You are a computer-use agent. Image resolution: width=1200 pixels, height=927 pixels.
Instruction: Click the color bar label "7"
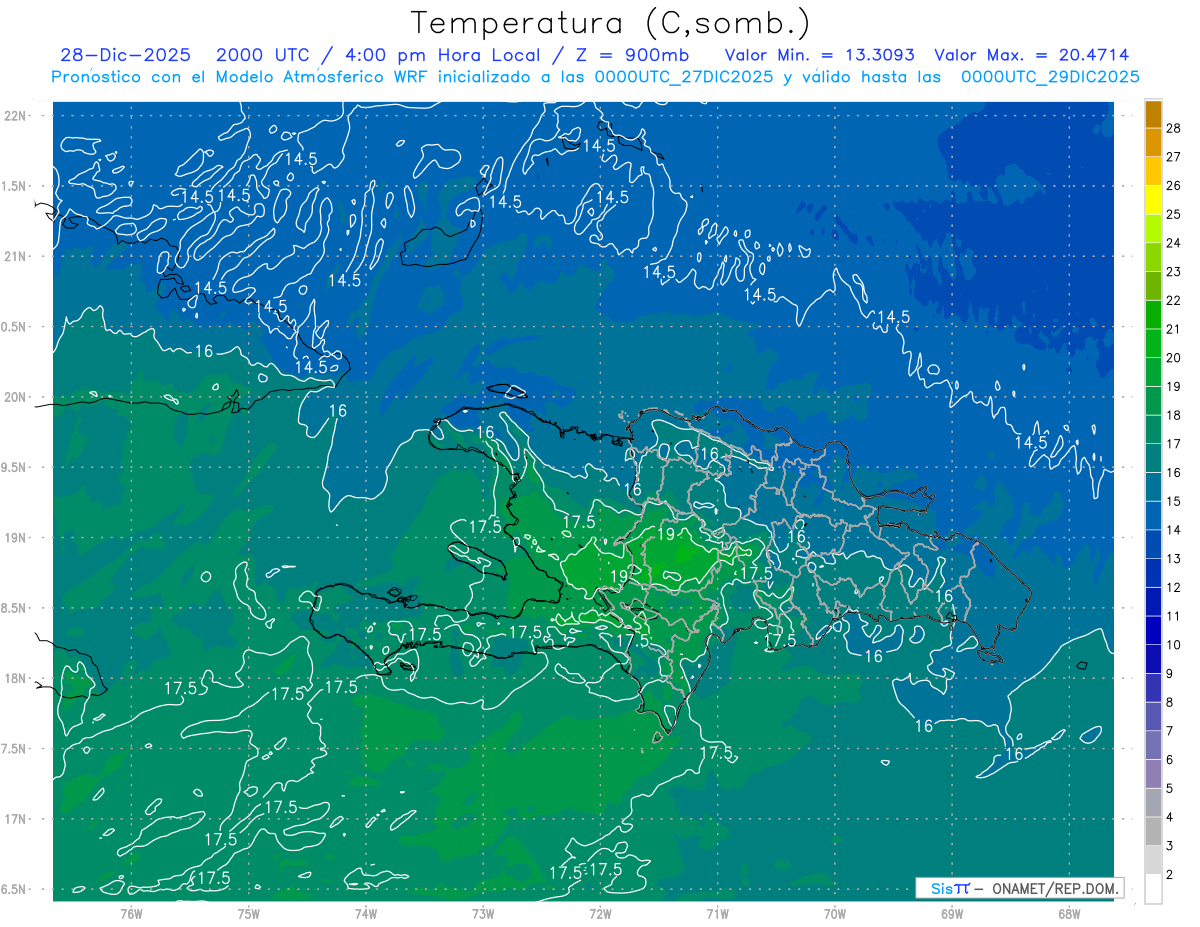(1170, 731)
